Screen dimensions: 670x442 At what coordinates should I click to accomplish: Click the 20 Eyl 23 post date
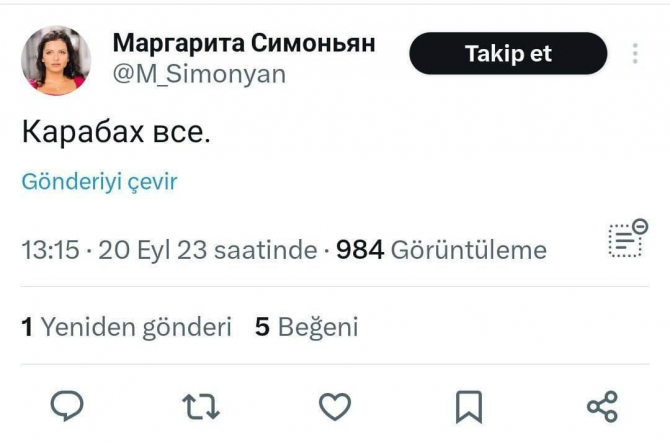click(151, 250)
